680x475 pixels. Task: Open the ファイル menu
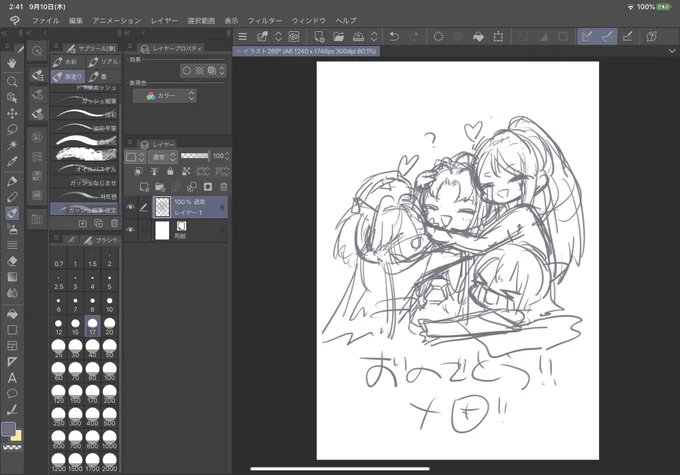[46, 20]
